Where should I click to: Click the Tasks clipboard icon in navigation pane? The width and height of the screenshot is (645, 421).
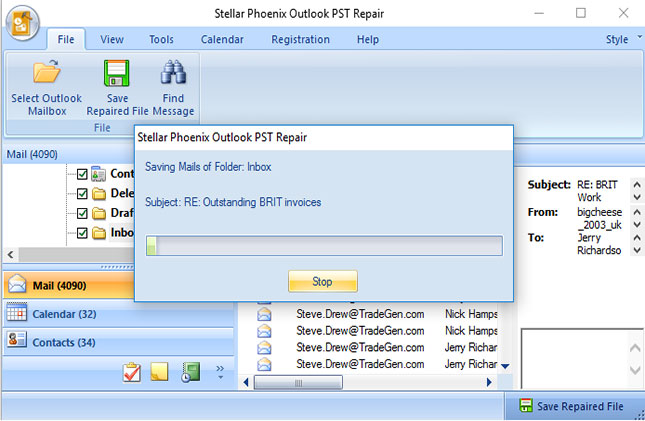[x=132, y=373]
